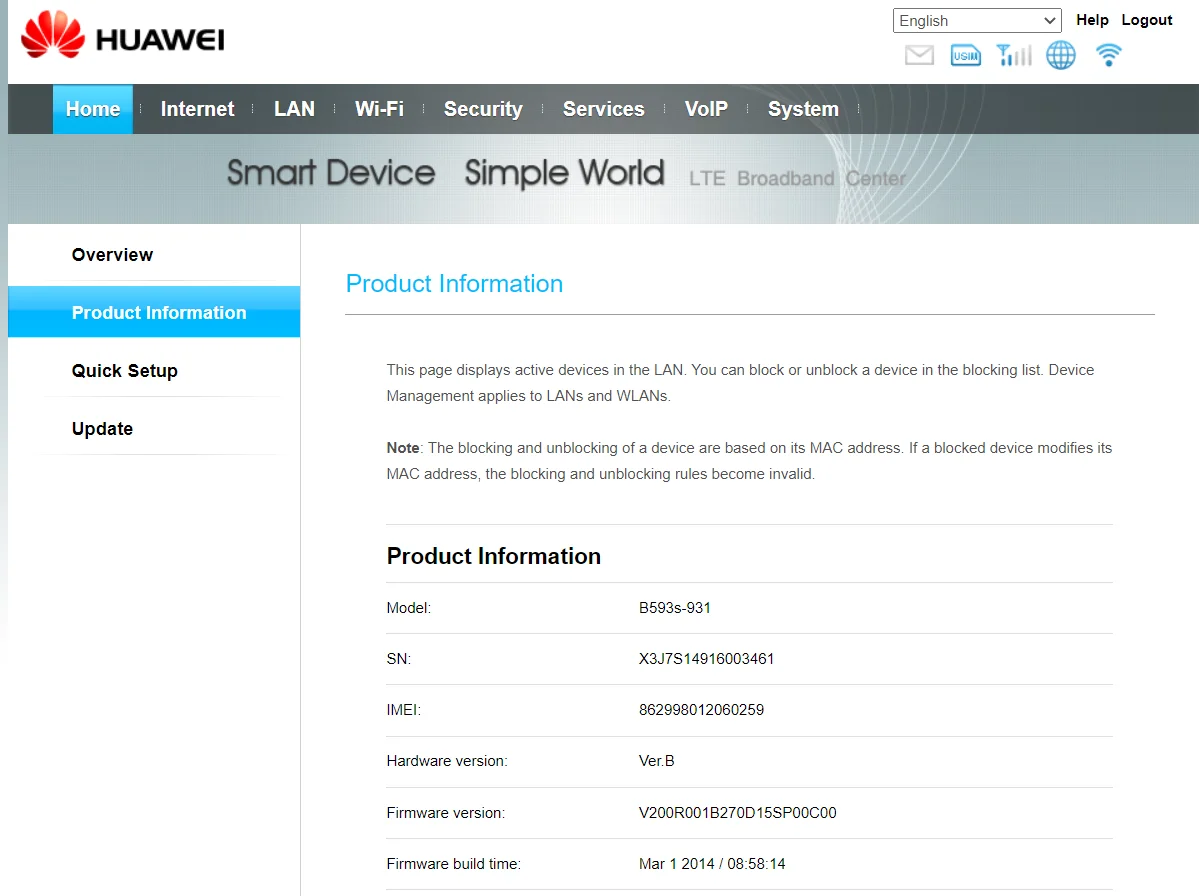The image size is (1199, 896).
Task: Open Quick Setup in the sidebar
Action: (125, 371)
